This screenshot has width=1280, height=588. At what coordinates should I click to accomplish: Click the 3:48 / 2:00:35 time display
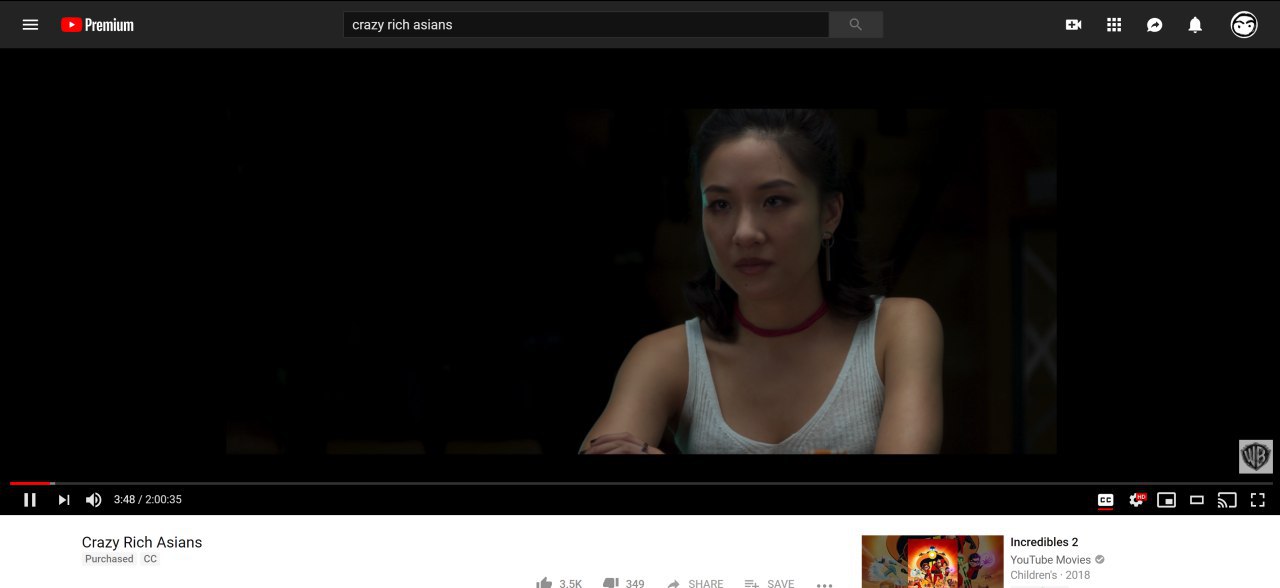point(148,500)
